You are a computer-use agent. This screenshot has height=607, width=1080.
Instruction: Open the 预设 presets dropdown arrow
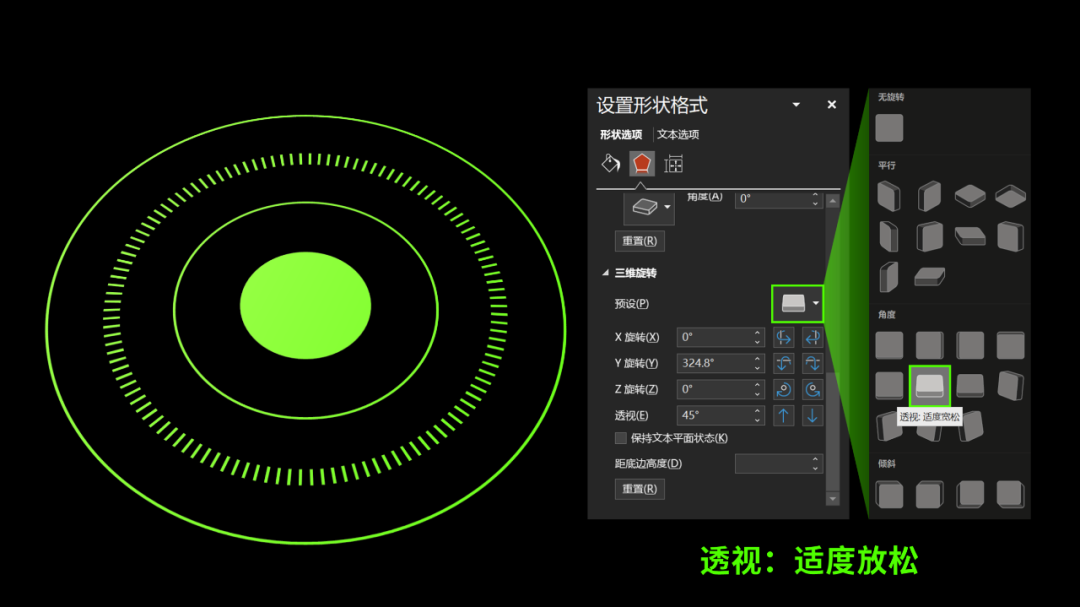(x=816, y=303)
